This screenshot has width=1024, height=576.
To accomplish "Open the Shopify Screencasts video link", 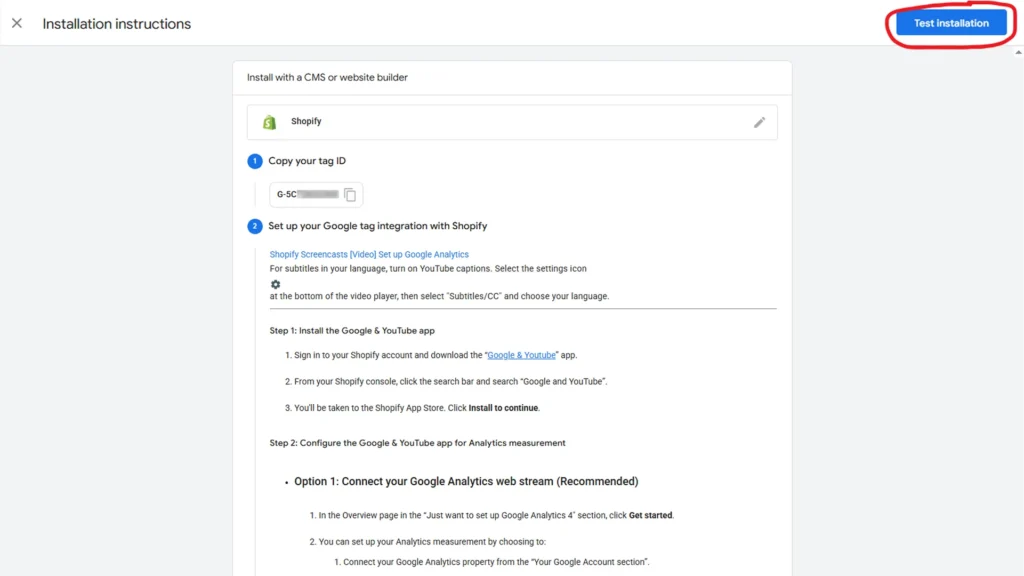I will point(367,254).
